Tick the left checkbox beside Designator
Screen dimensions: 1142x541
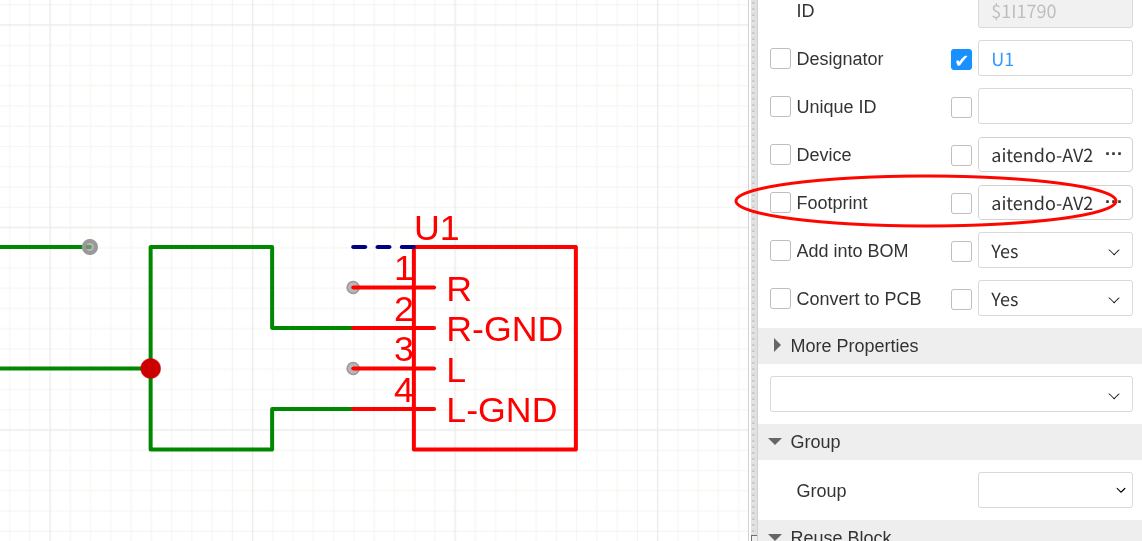[780, 59]
